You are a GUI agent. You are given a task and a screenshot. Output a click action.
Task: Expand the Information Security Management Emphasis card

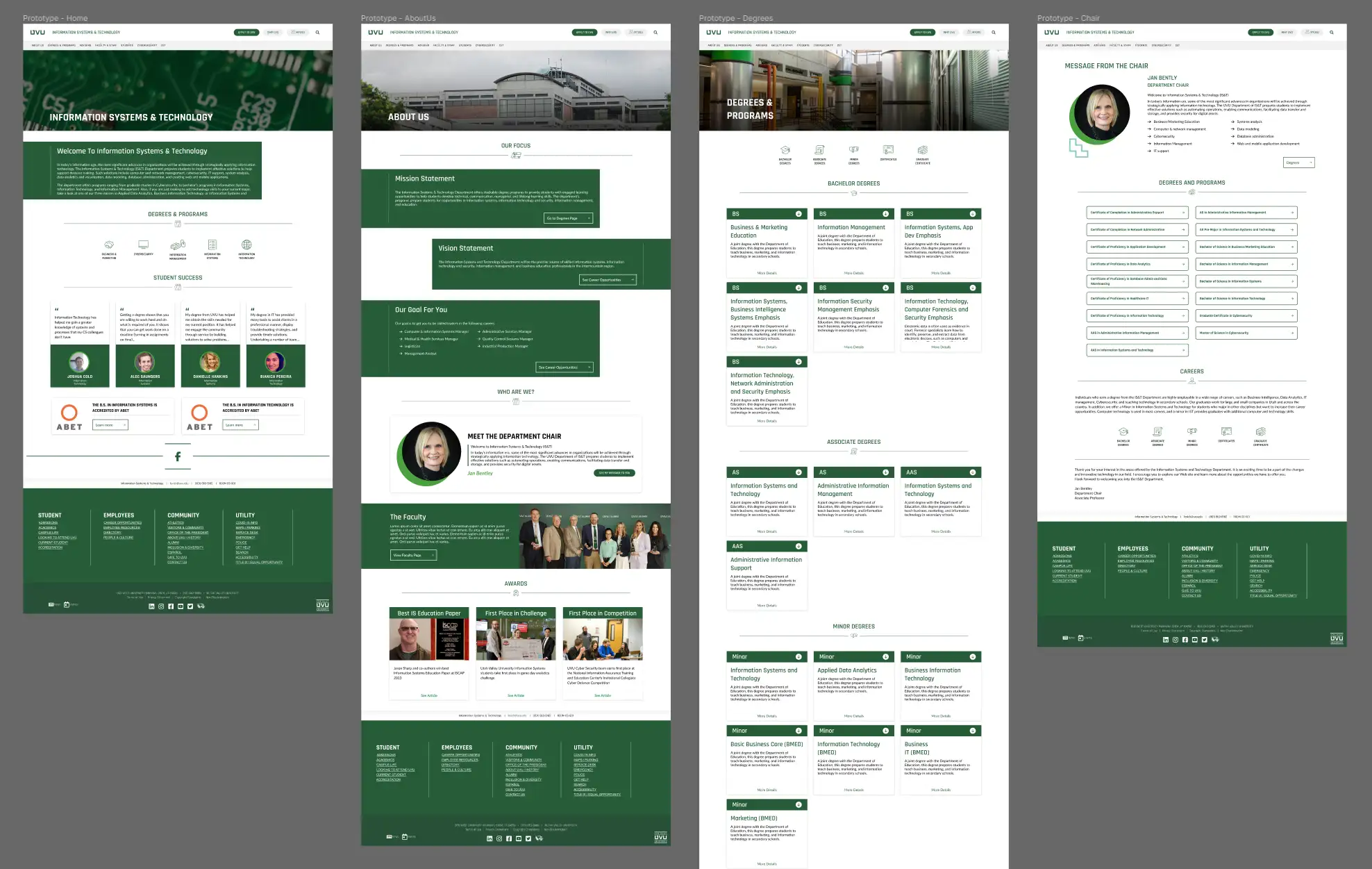pos(885,288)
